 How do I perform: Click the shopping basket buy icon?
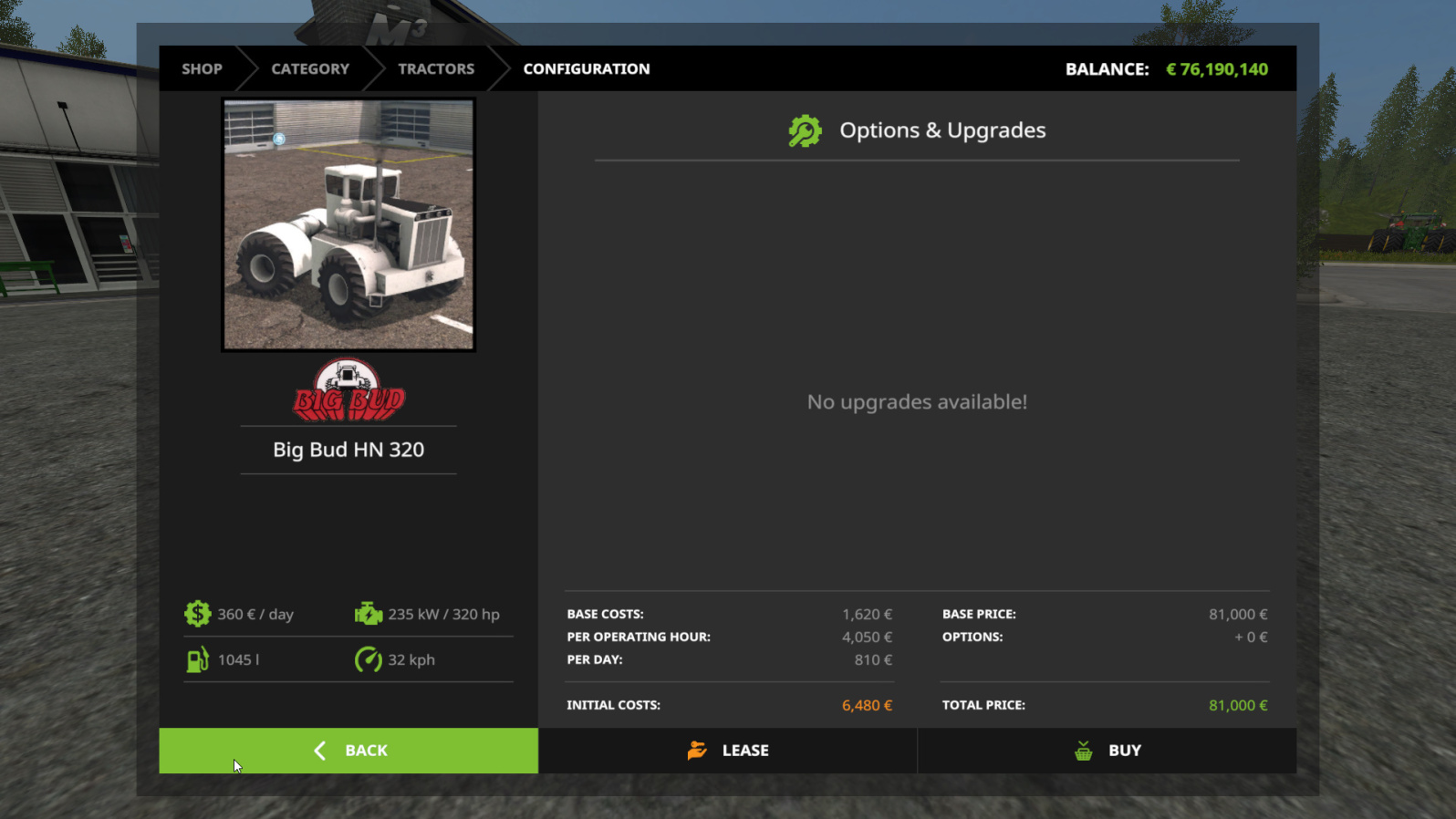click(1083, 751)
